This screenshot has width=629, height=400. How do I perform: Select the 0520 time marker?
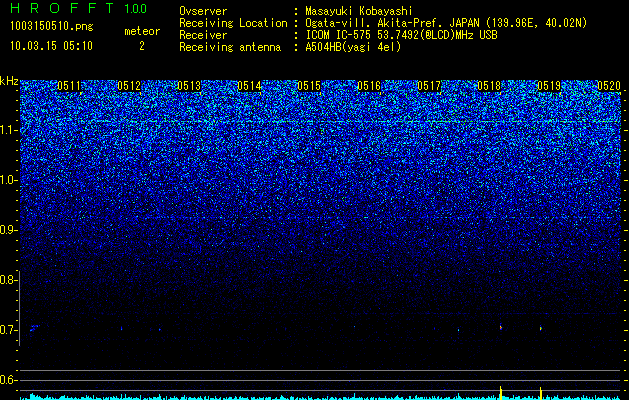tap(609, 86)
